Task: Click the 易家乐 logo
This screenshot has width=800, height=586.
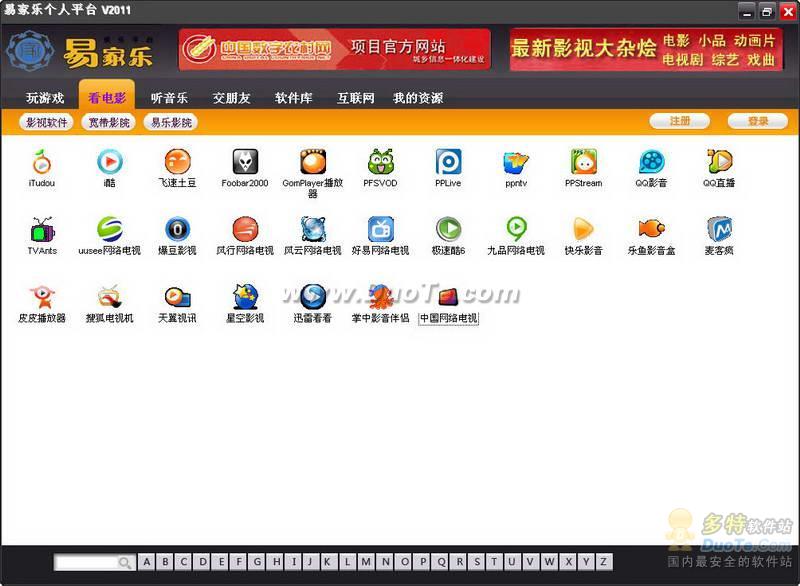Action: tap(80, 52)
